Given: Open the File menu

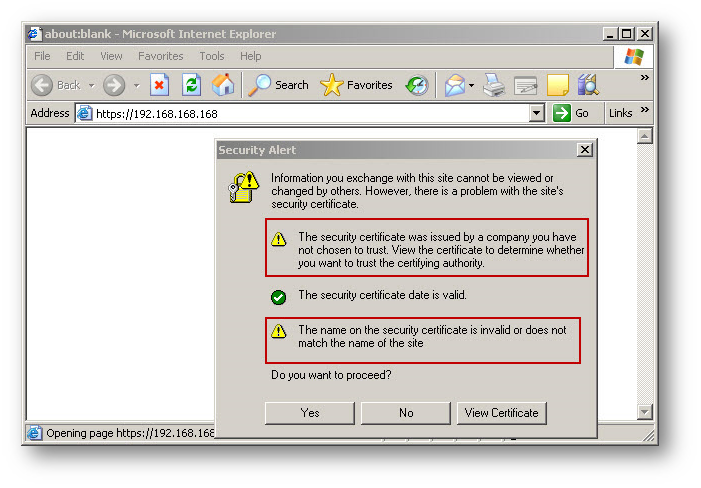Looking at the screenshot, I should 42,56.
